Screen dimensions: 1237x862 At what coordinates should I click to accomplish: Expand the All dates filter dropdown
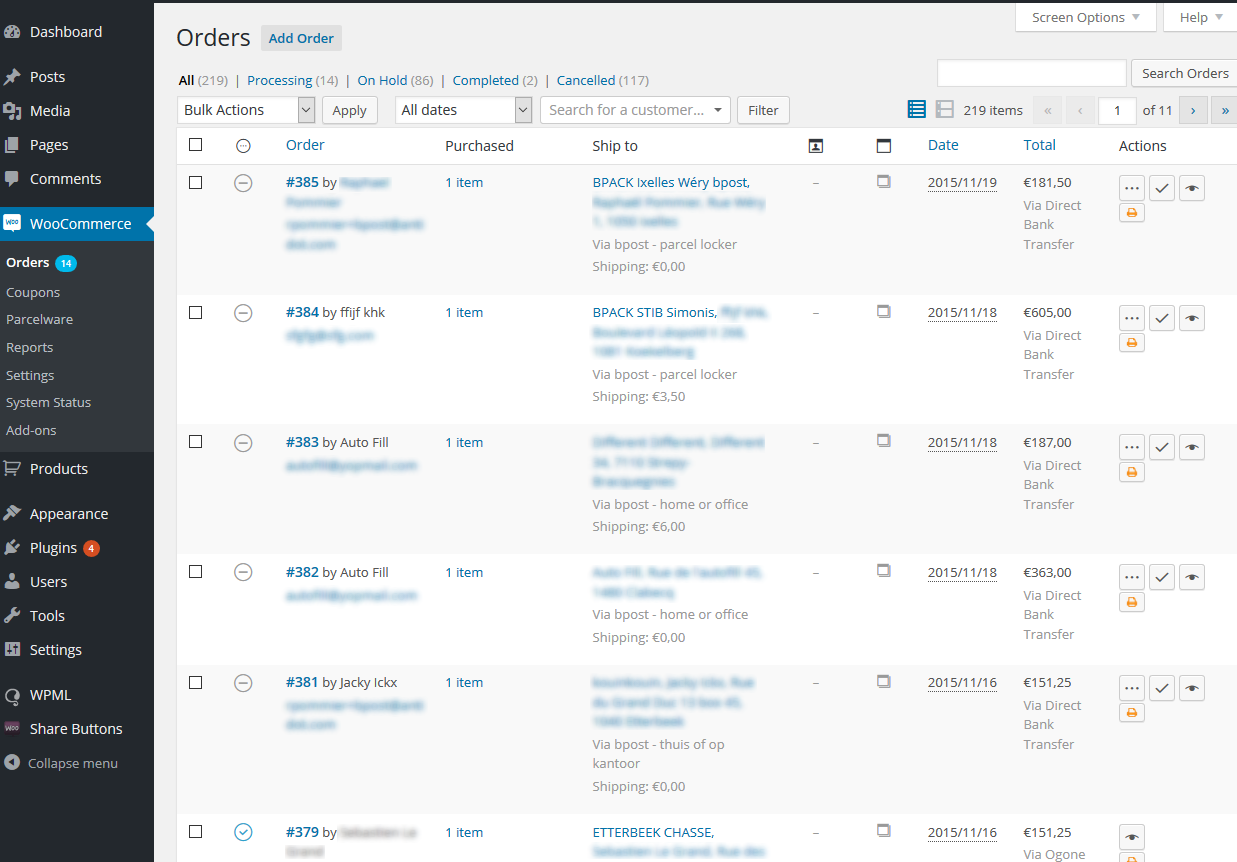coord(463,110)
